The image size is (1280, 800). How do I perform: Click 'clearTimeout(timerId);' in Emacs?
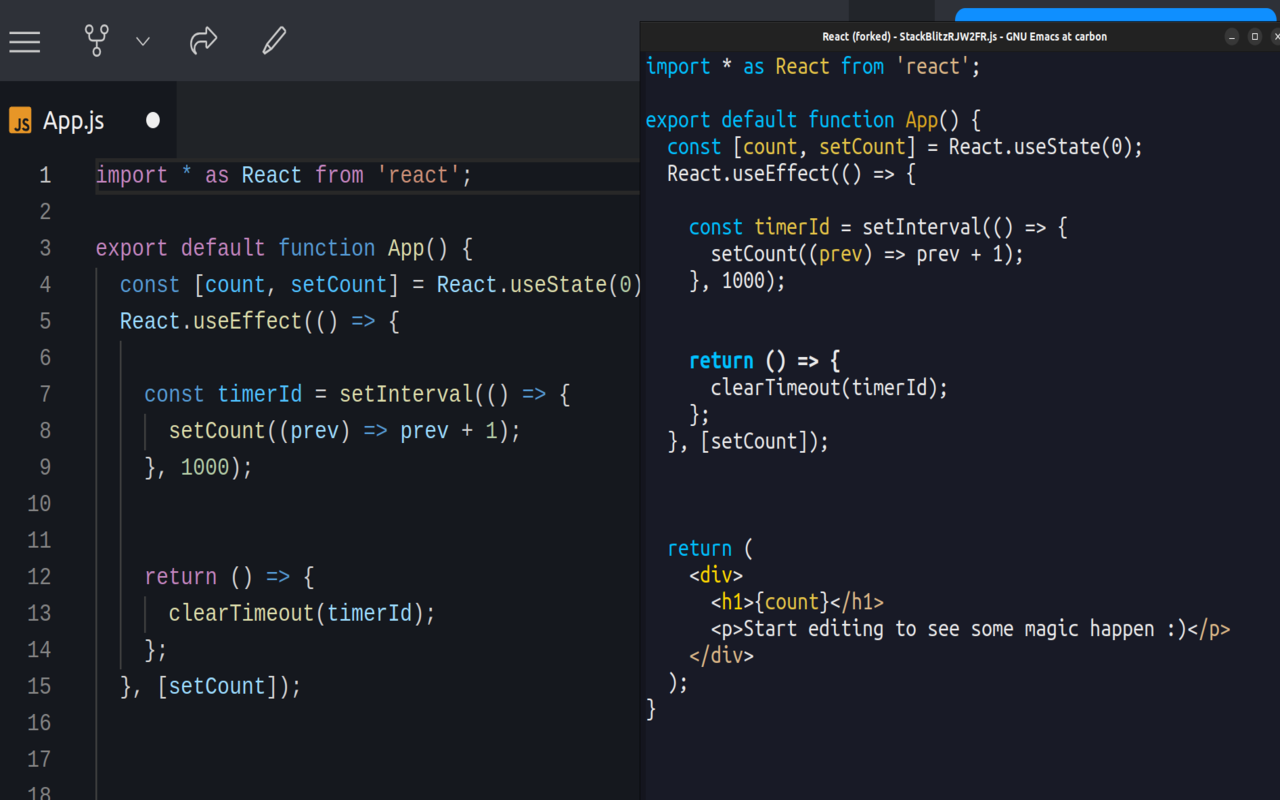click(829, 388)
